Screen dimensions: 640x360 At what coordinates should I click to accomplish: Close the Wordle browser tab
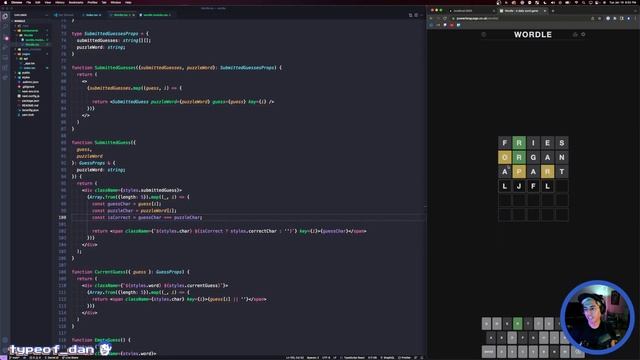coord(545,11)
